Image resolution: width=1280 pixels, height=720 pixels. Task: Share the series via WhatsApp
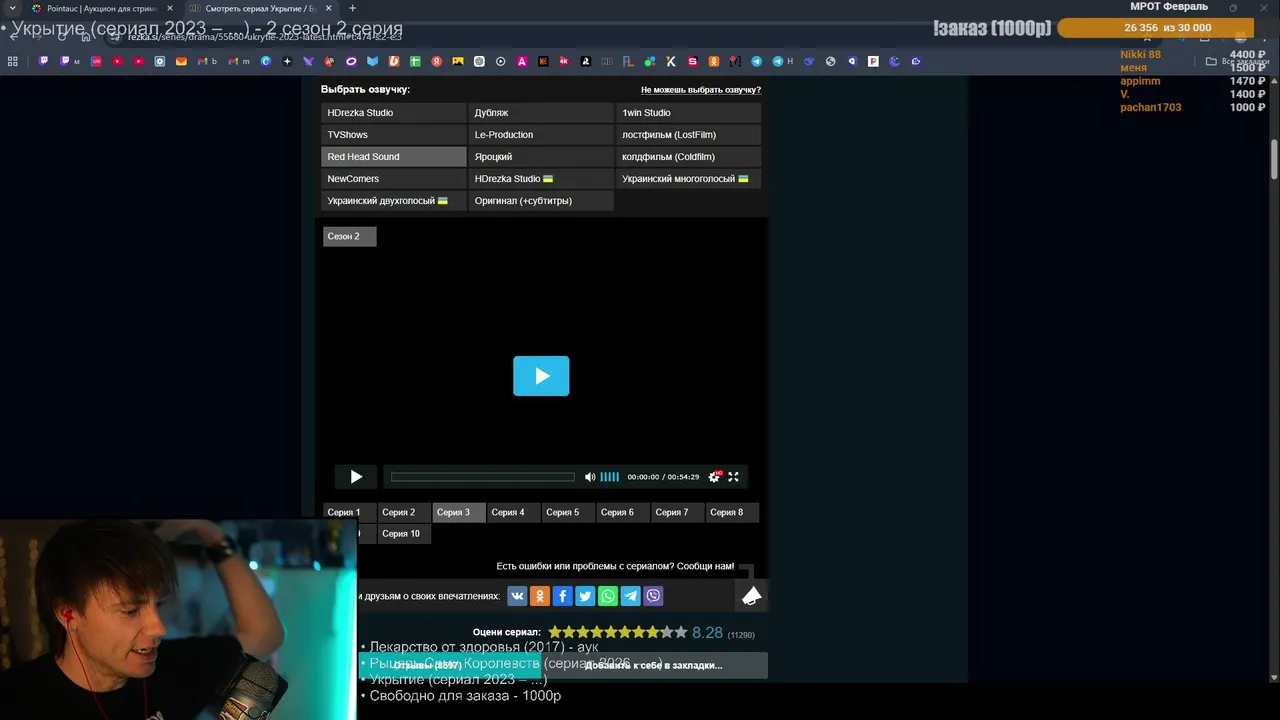click(608, 596)
